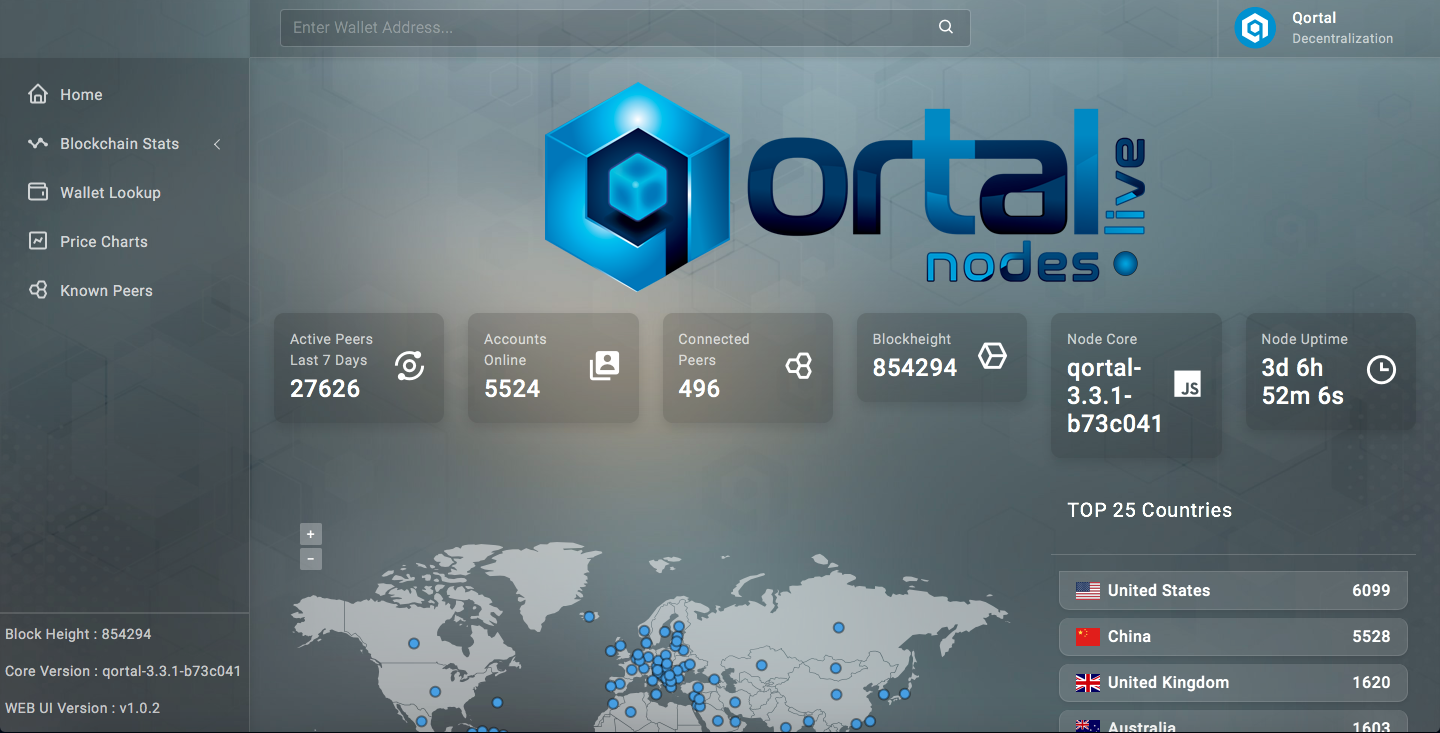Click the Price Charts graph icon
Image resolution: width=1440 pixels, height=733 pixels.
38,241
